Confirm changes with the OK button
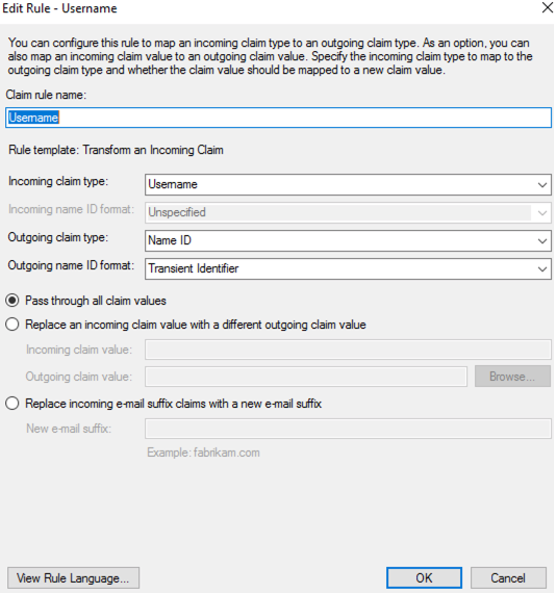554x593 pixels. click(x=424, y=578)
